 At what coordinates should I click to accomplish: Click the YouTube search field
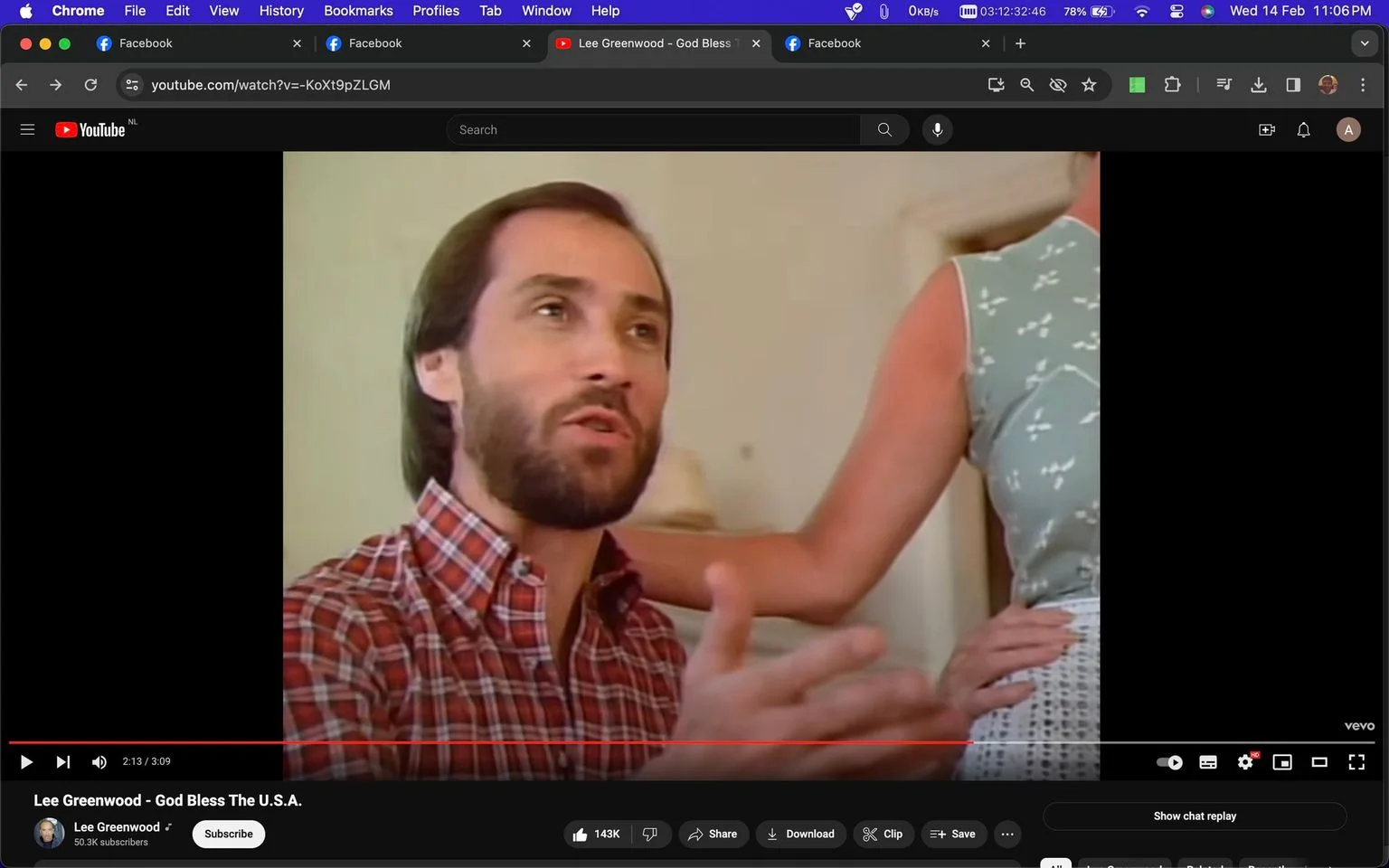click(x=653, y=129)
